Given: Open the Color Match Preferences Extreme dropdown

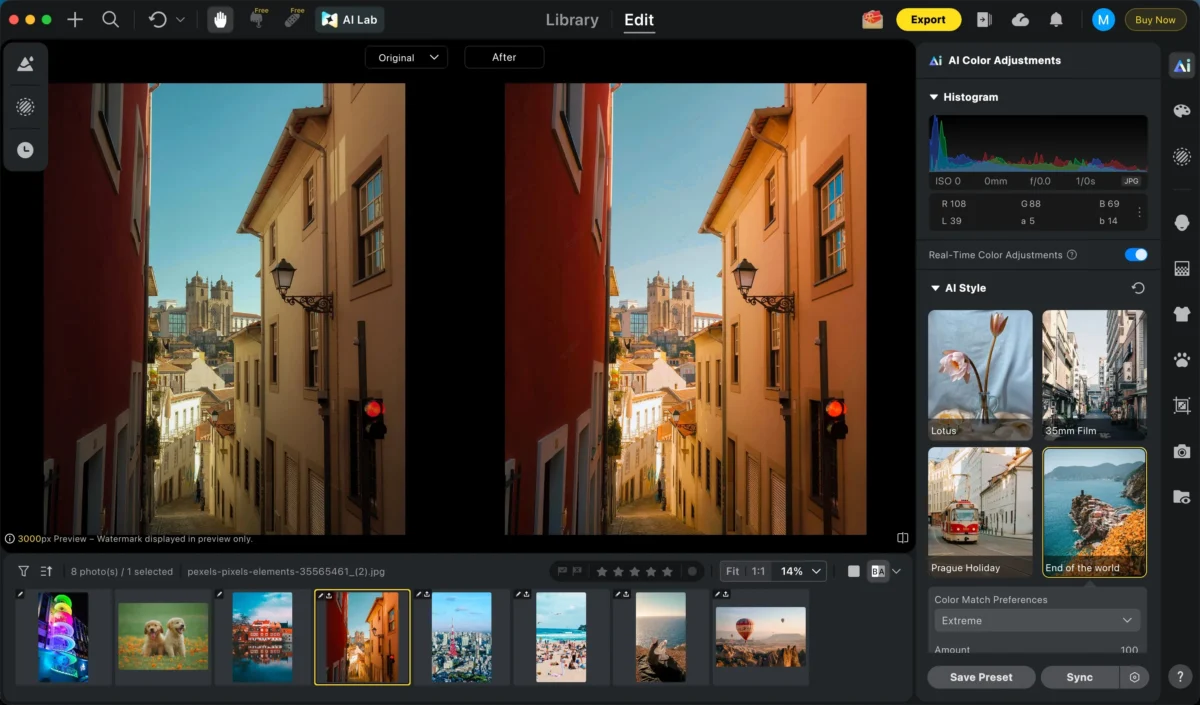Looking at the screenshot, I should [1036, 621].
